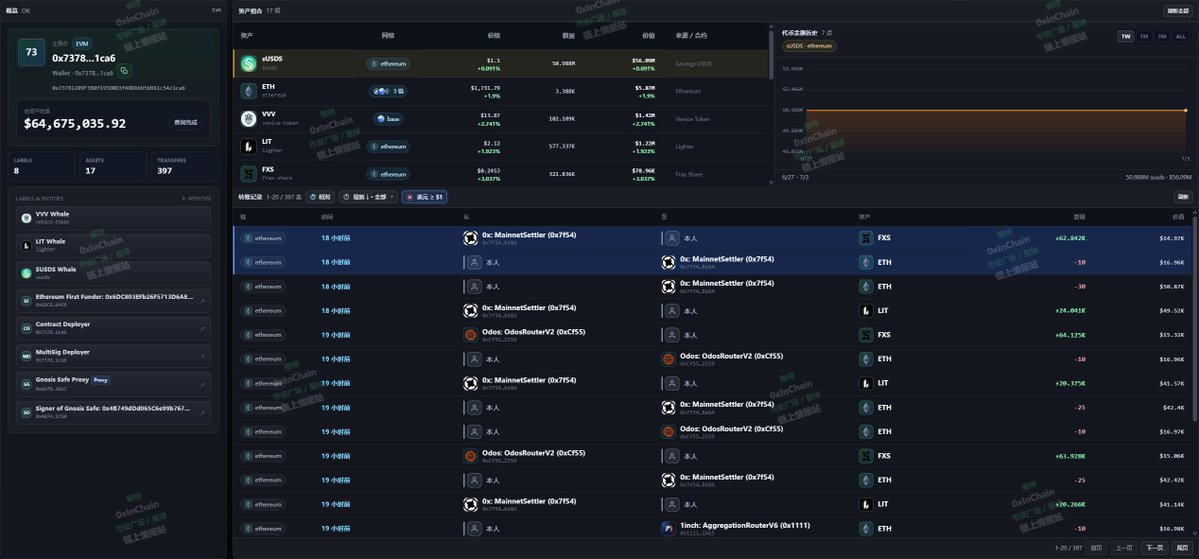Click ethereum network chip in the sUSDS row

point(388,63)
